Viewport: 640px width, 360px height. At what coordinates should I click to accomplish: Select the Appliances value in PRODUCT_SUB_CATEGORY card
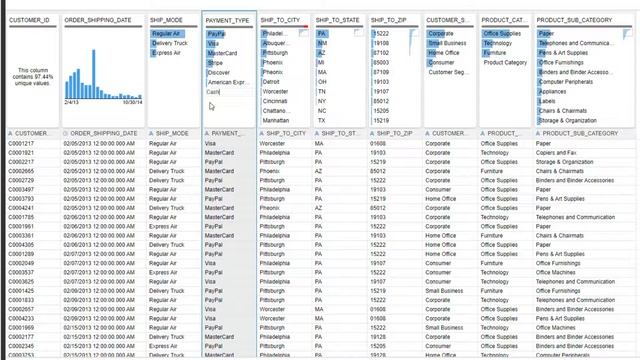pyautogui.click(x=552, y=91)
